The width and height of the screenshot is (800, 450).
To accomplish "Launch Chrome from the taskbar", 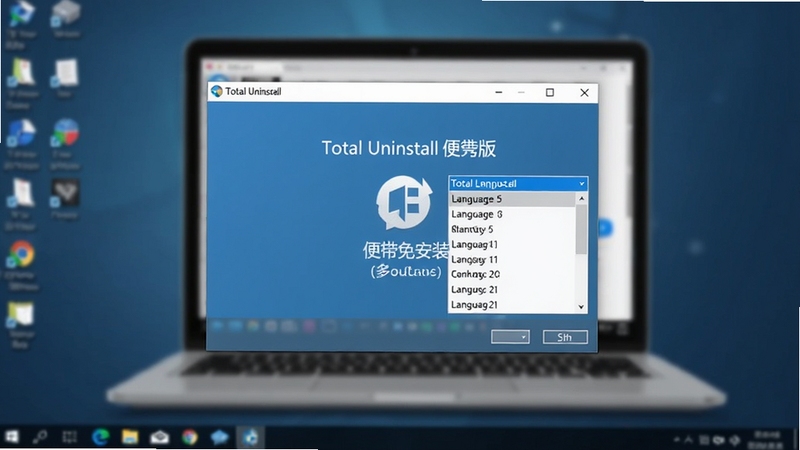I will (x=190, y=437).
